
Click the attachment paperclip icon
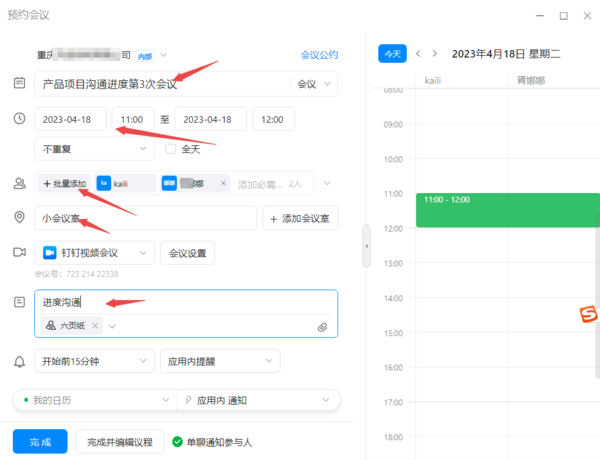click(x=323, y=327)
